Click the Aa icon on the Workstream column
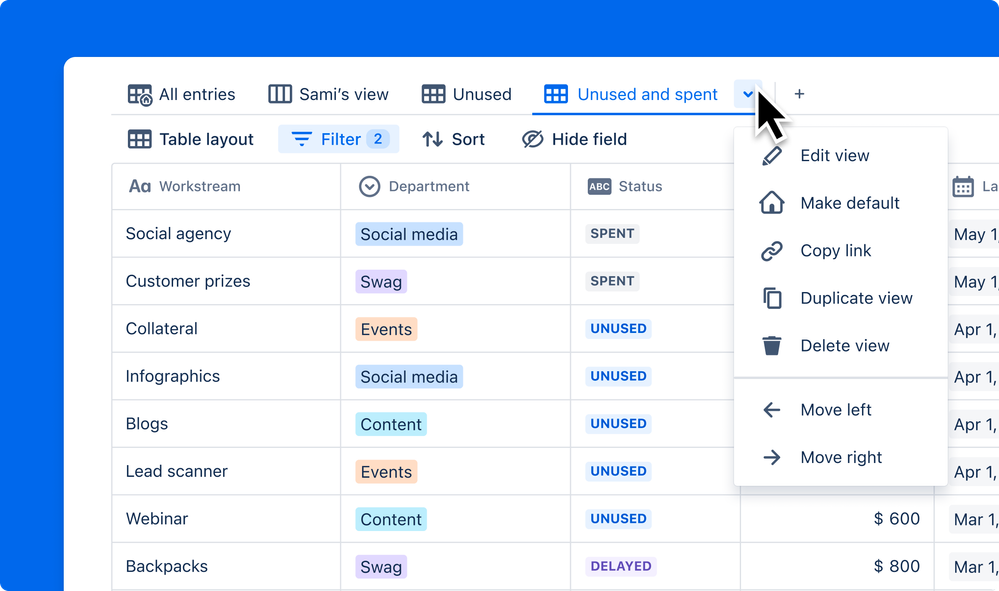999x591 pixels. tap(139, 186)
